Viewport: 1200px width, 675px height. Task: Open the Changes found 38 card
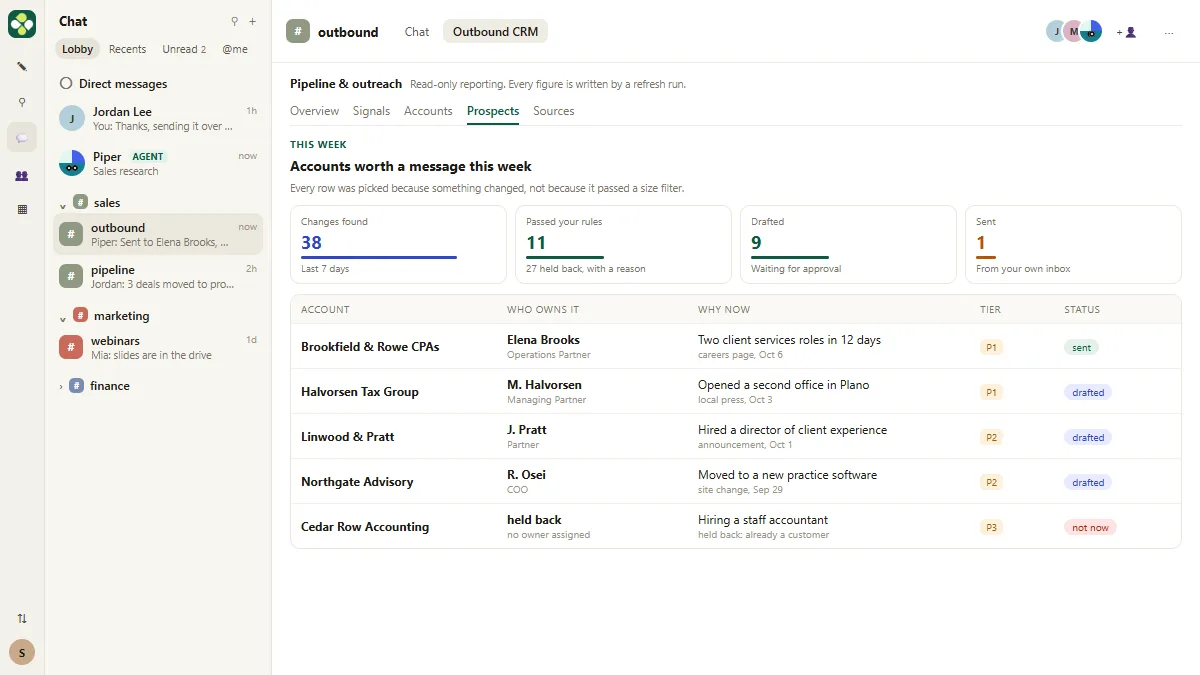pos(398,245)
